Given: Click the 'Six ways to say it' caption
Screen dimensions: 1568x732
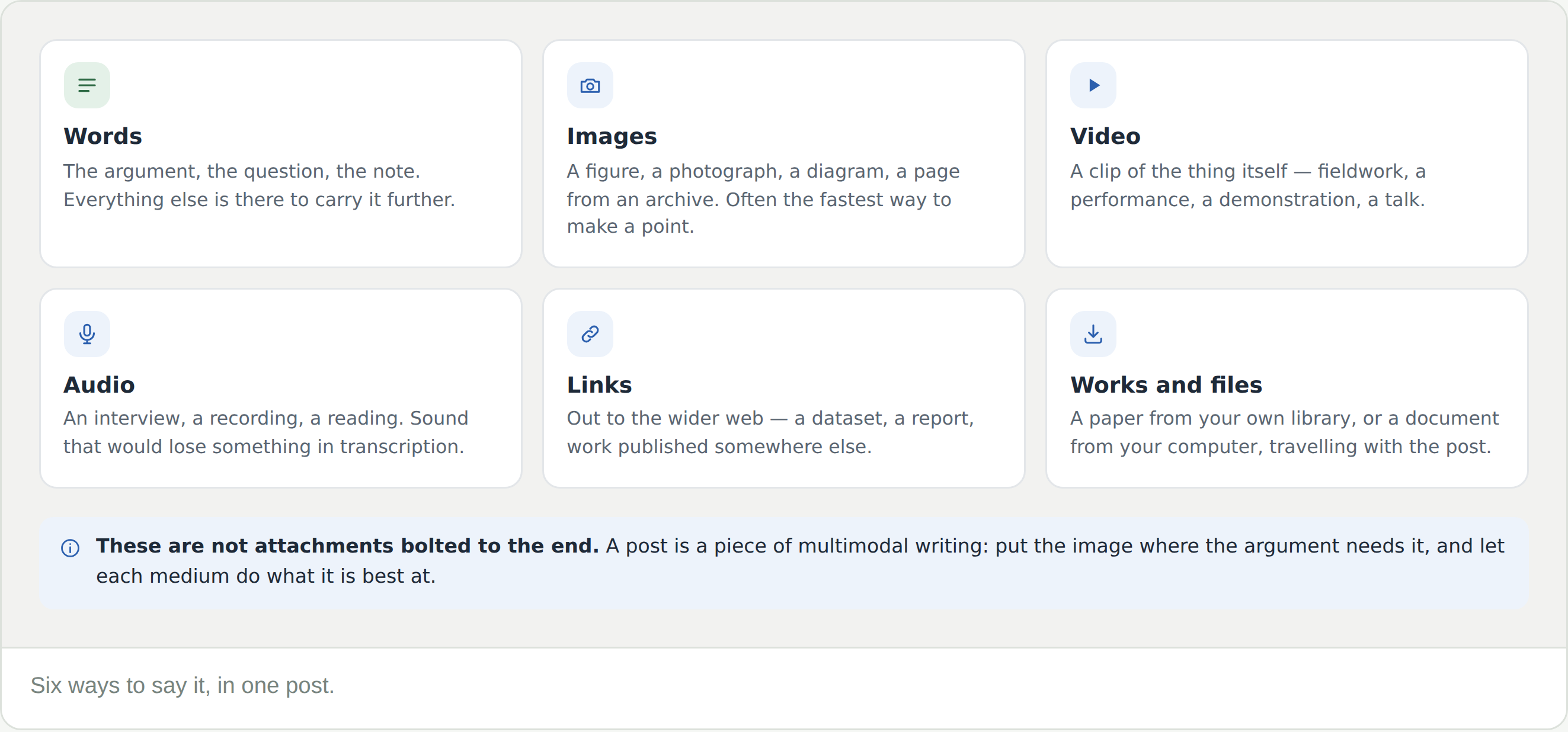Looking at the screenshot, I should tap(183, 685).
